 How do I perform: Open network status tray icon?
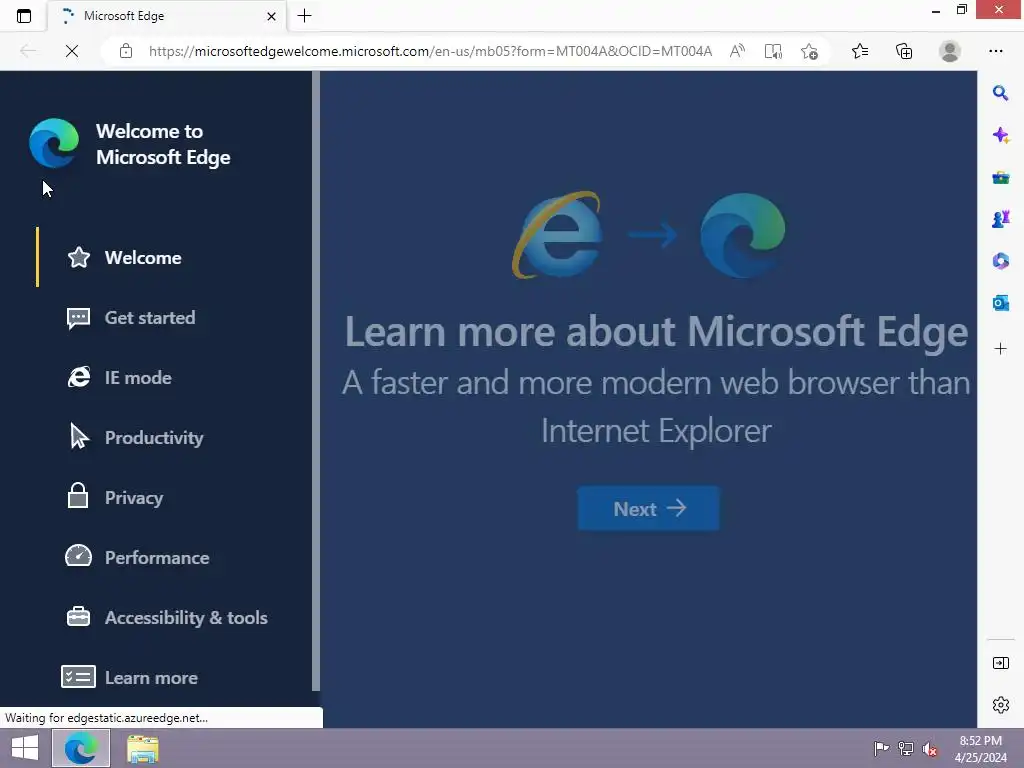[x=905, y=748]
